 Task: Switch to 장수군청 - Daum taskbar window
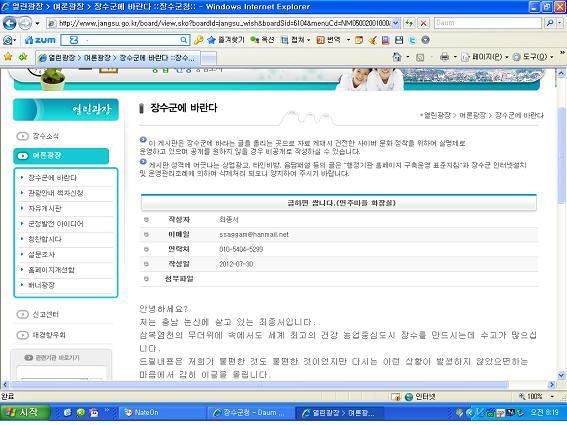[251, 413]
